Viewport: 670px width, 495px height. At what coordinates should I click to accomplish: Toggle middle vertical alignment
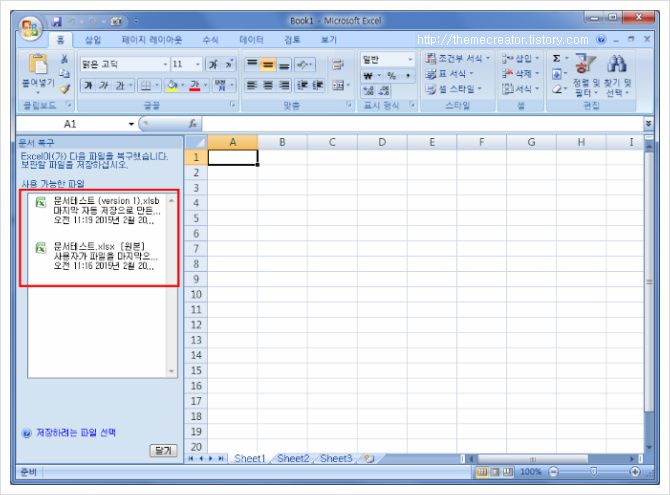tap(268, 64)
